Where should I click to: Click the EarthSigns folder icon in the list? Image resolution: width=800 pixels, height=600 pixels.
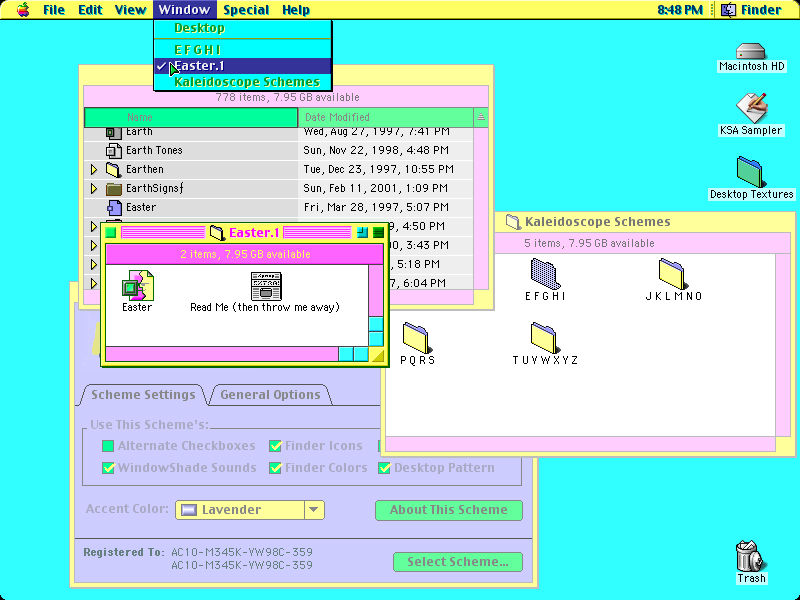113,189
